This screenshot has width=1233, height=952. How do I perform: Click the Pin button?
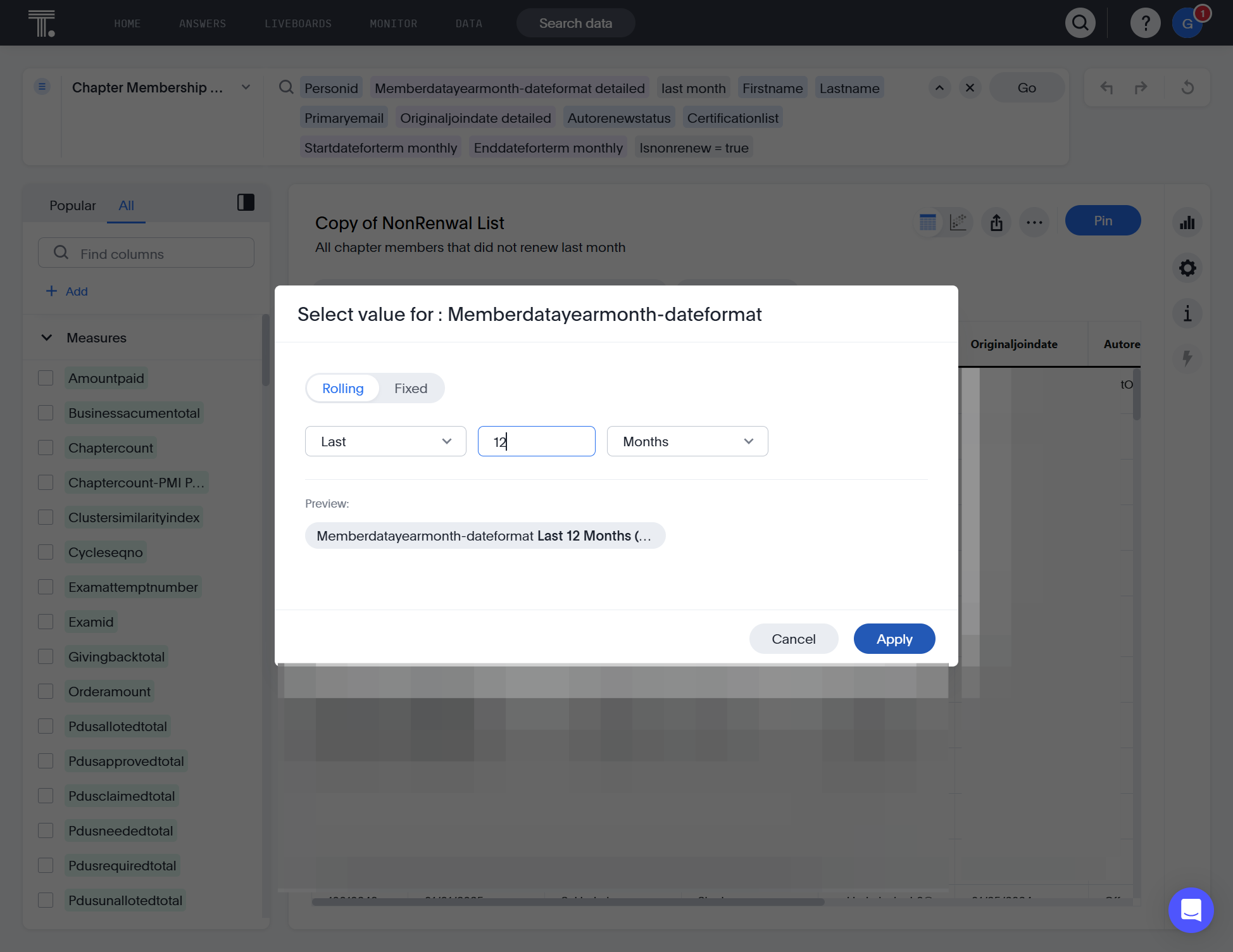coord(1103,220)
